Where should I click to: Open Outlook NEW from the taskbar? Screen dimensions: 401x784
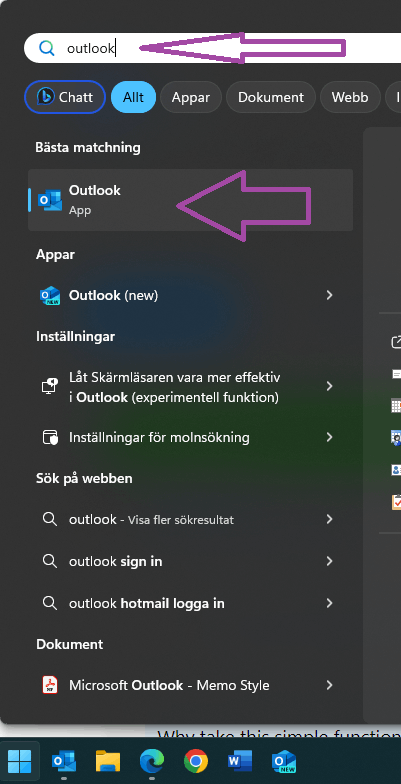pos(284,760)
